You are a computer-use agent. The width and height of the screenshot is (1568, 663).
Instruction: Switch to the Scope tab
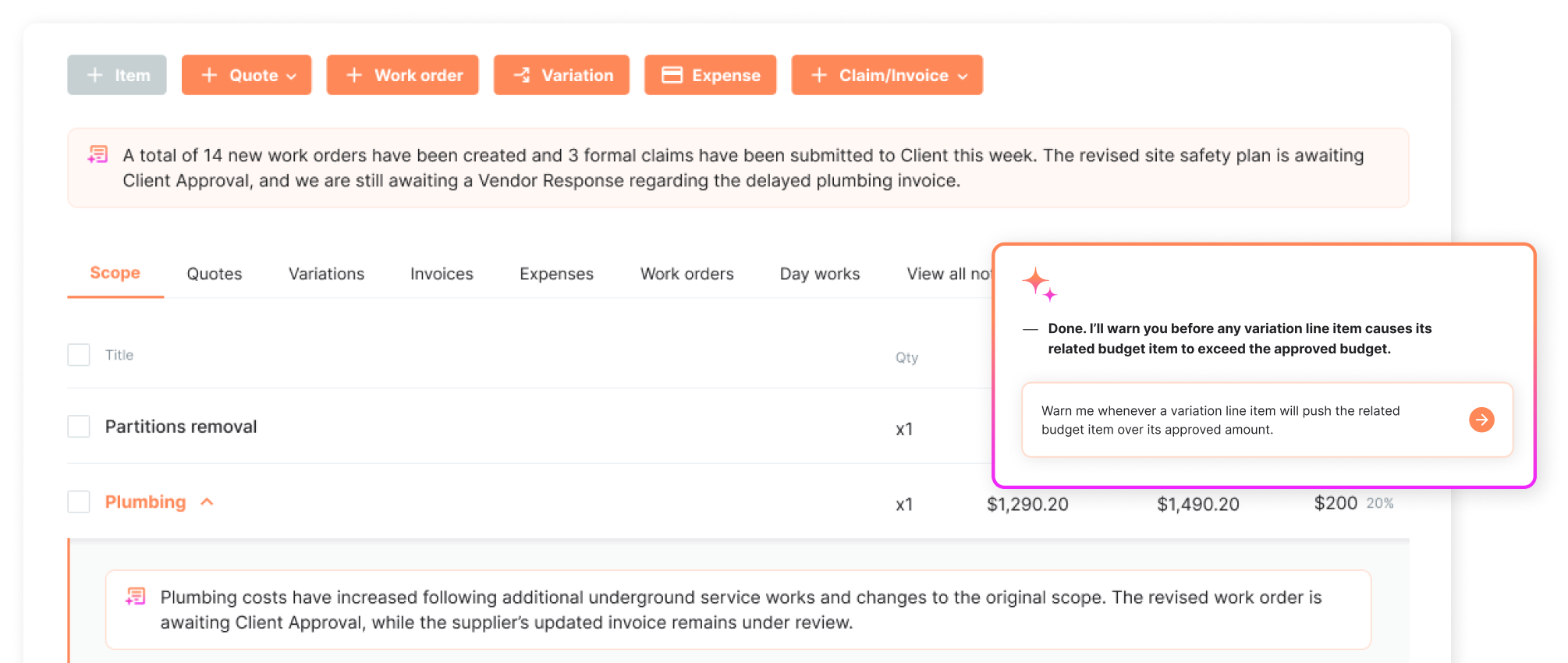coord(115,273)
